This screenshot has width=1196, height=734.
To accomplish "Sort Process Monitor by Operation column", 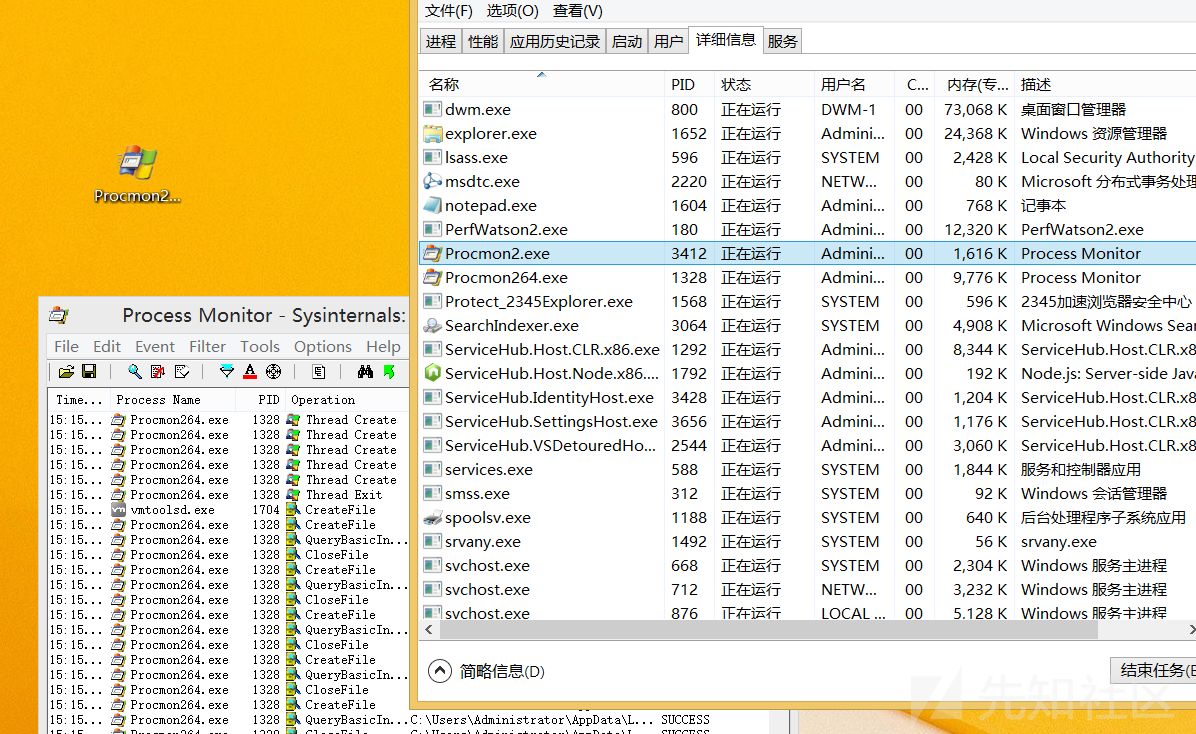I will click(346, 400).
